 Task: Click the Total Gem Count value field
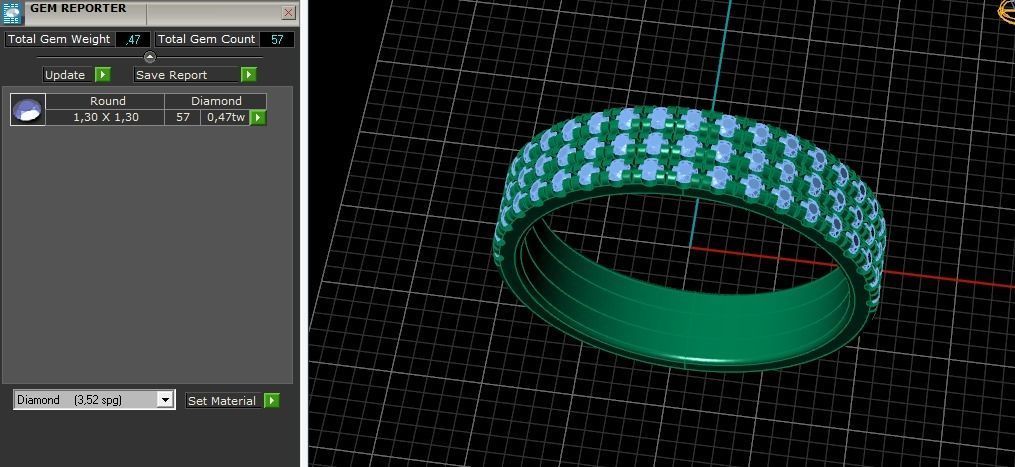pyautogui.click(x=277, y=40)
